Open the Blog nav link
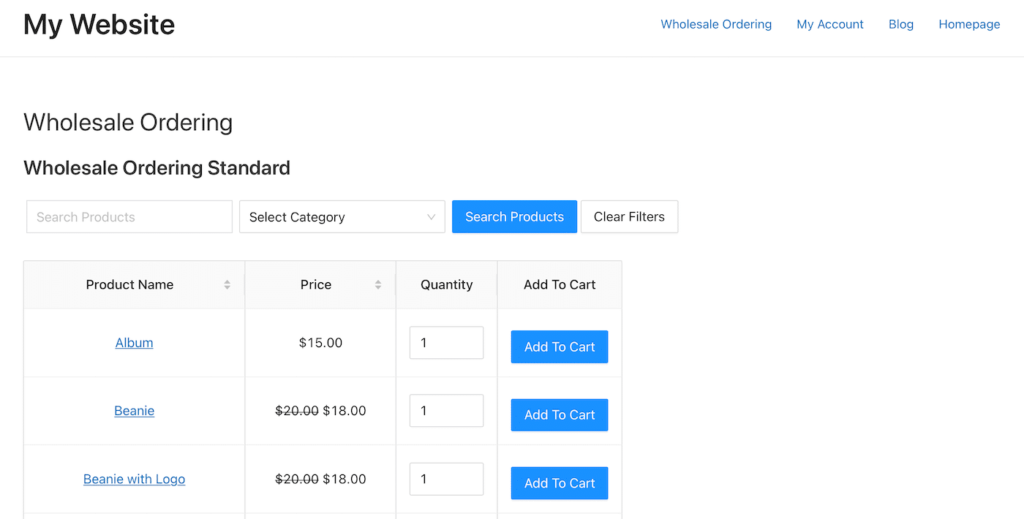1024x519 pixels. pos(901,24)
